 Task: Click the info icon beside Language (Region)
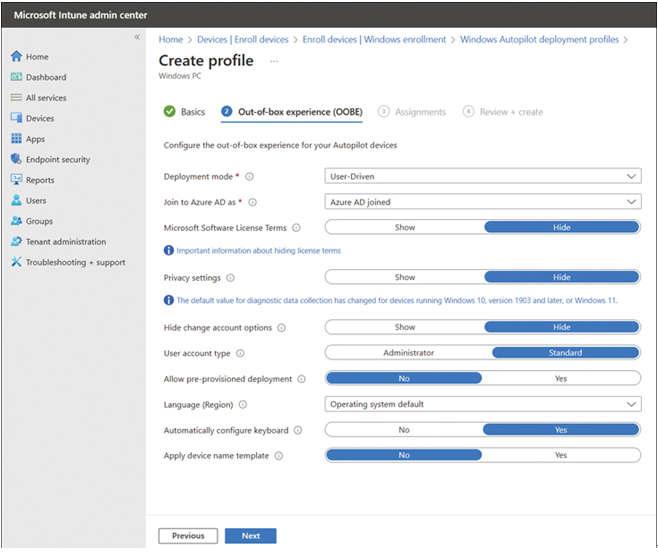point(243,405)
